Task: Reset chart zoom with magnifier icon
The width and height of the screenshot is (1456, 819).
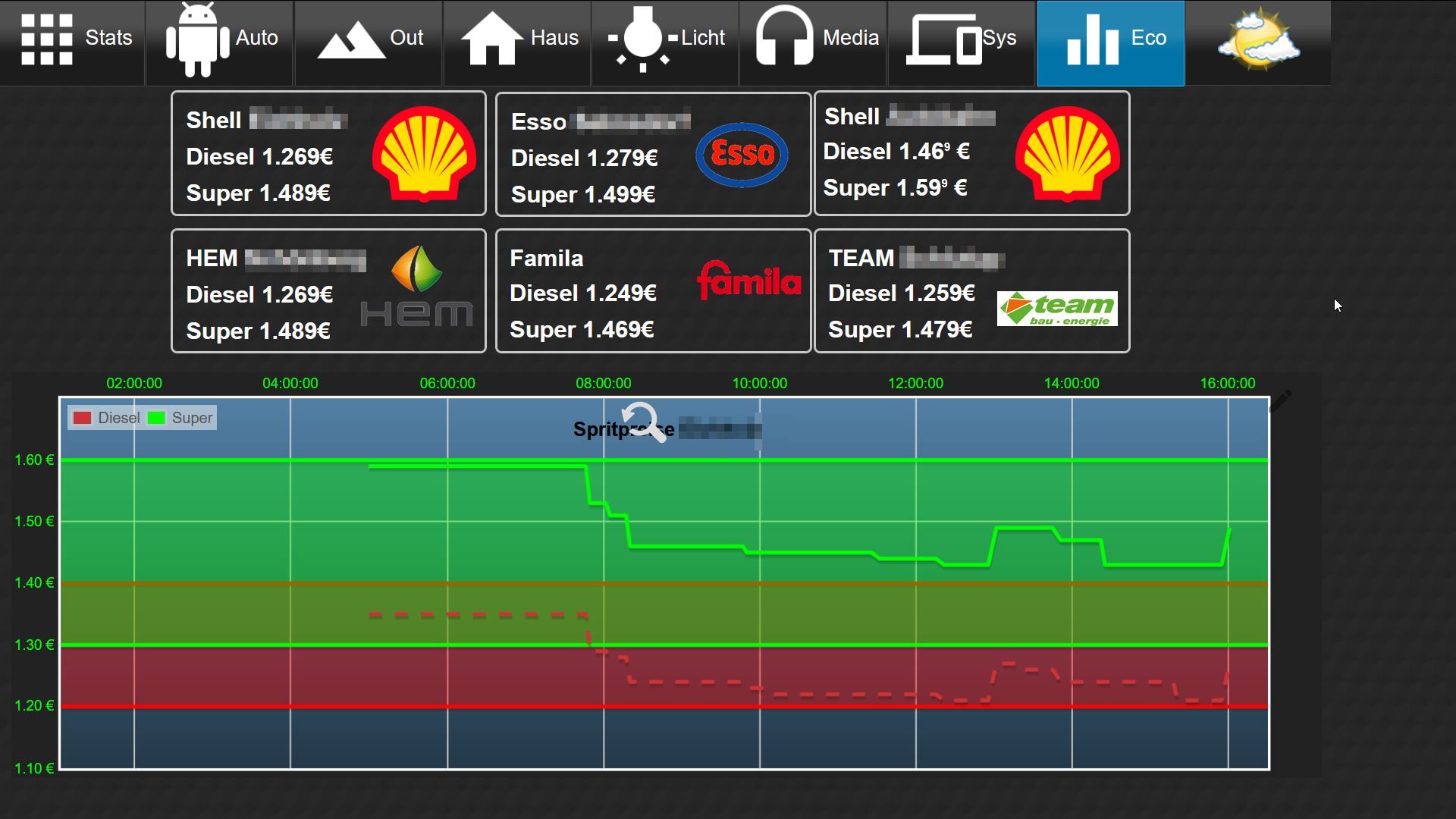Action: point(643,422)
